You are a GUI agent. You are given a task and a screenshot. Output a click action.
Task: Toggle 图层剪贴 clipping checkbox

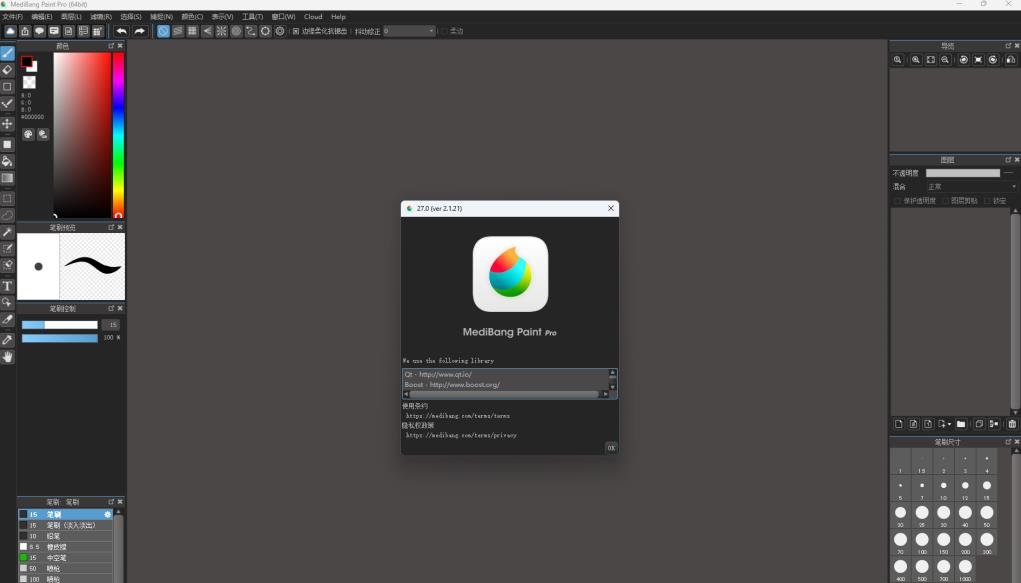[945, 201]
